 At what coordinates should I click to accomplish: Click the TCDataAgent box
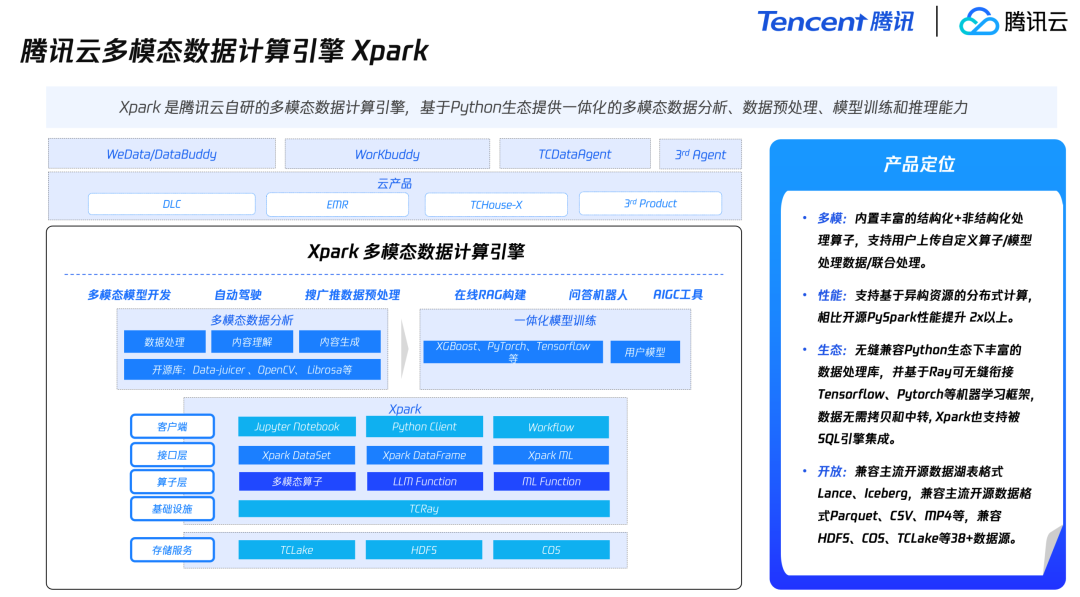pos(574,154)
